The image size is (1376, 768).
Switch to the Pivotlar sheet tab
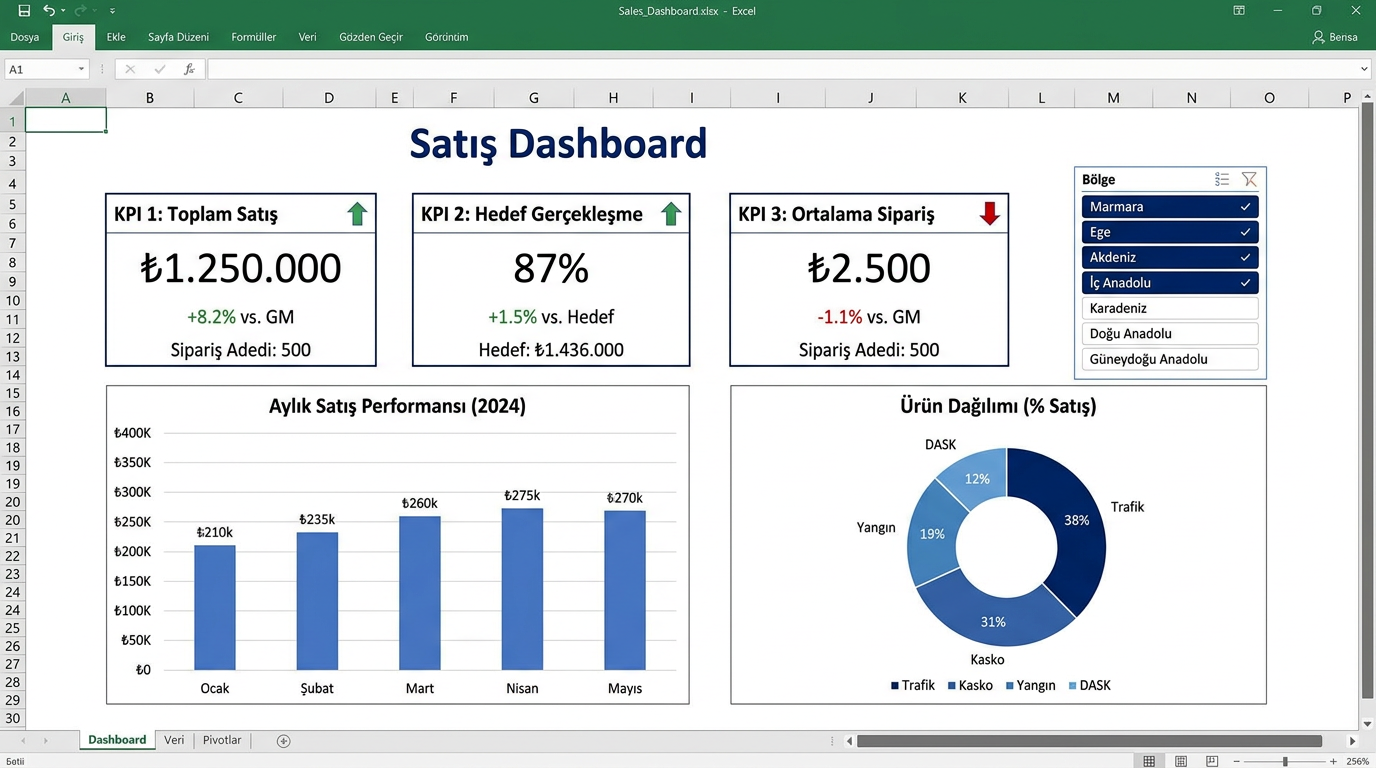(x=222, y=741)
